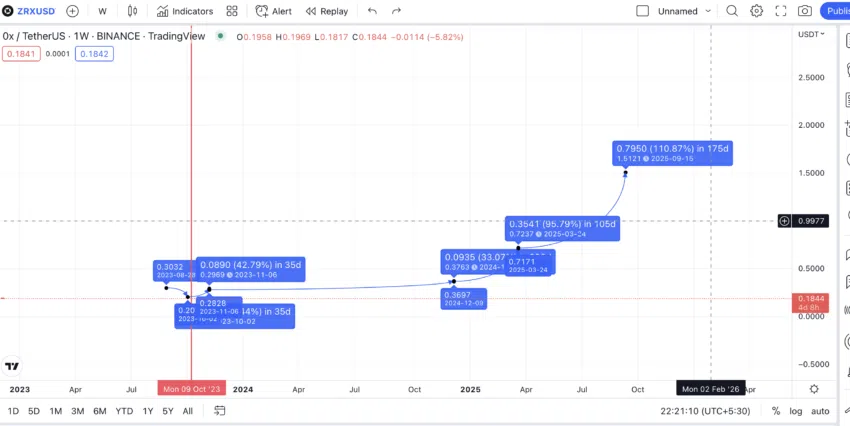Screen dimensions: 850x426
Task: Add a symbol with the plus icon
Action: click(72, 11)
